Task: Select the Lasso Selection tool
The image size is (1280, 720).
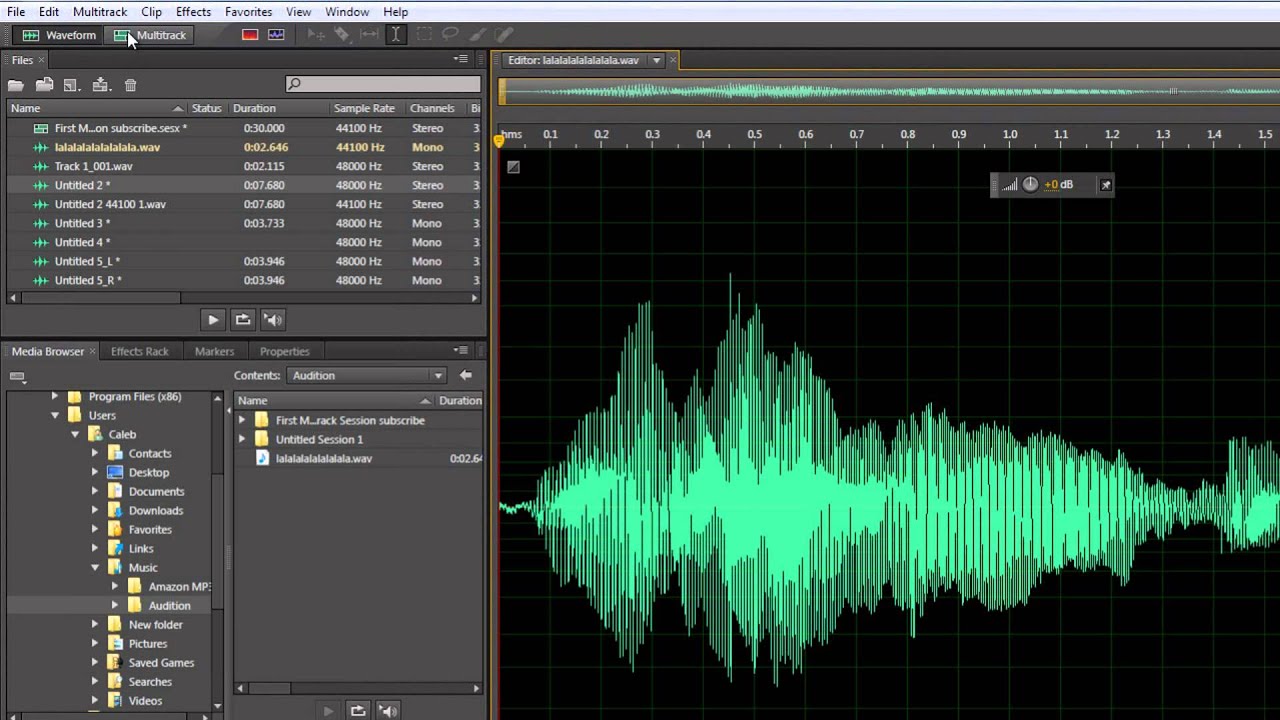Action: pyautogui.click(x=450, y=35)
